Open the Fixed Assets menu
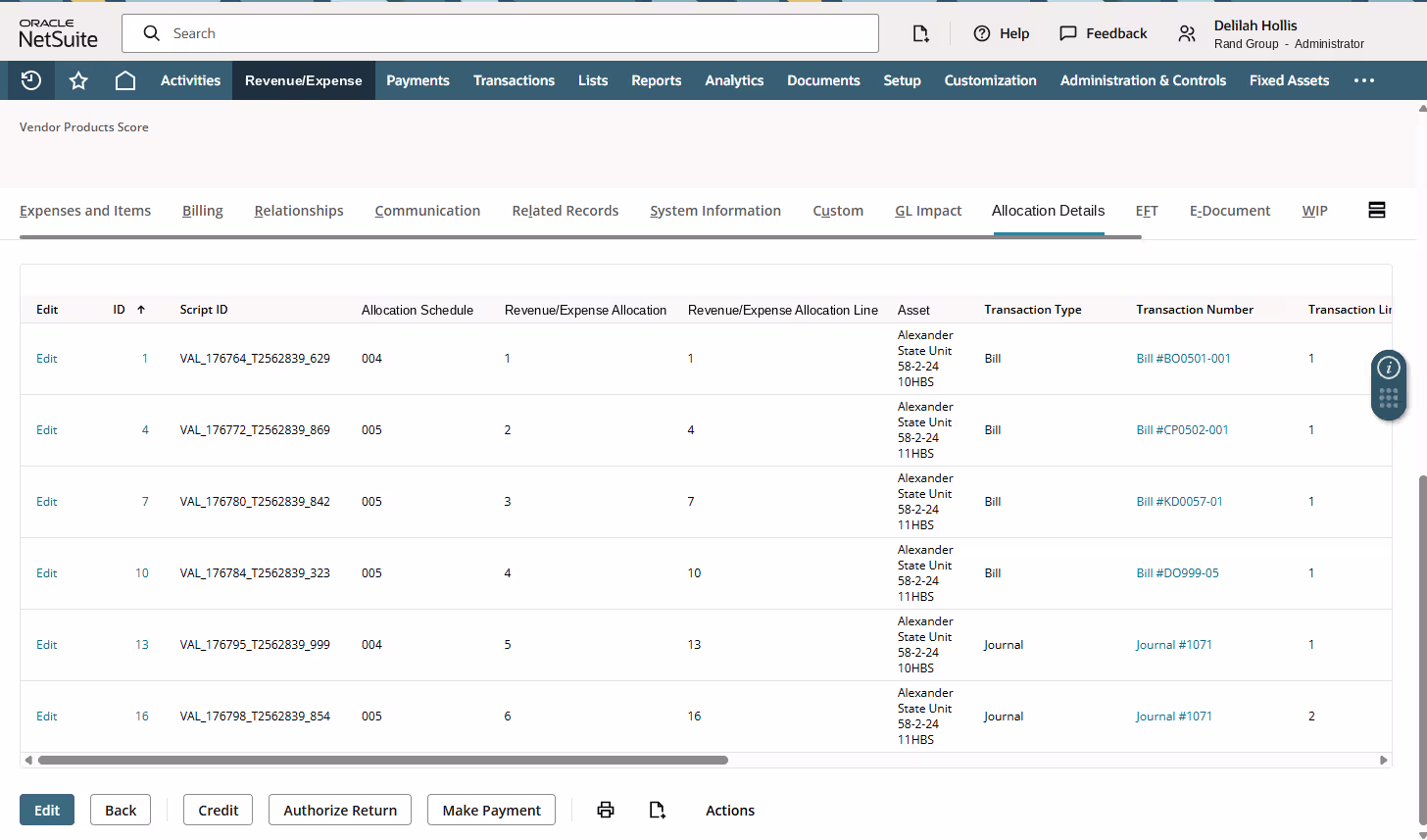Image resolution: width=1427 pixels, height=840 pixels. (1289, 80)
